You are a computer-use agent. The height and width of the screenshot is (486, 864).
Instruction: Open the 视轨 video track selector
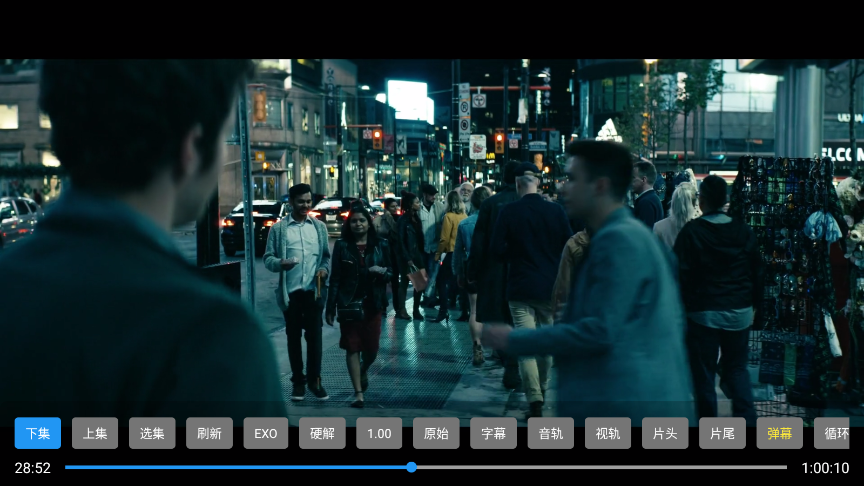(x=608, y=433)
